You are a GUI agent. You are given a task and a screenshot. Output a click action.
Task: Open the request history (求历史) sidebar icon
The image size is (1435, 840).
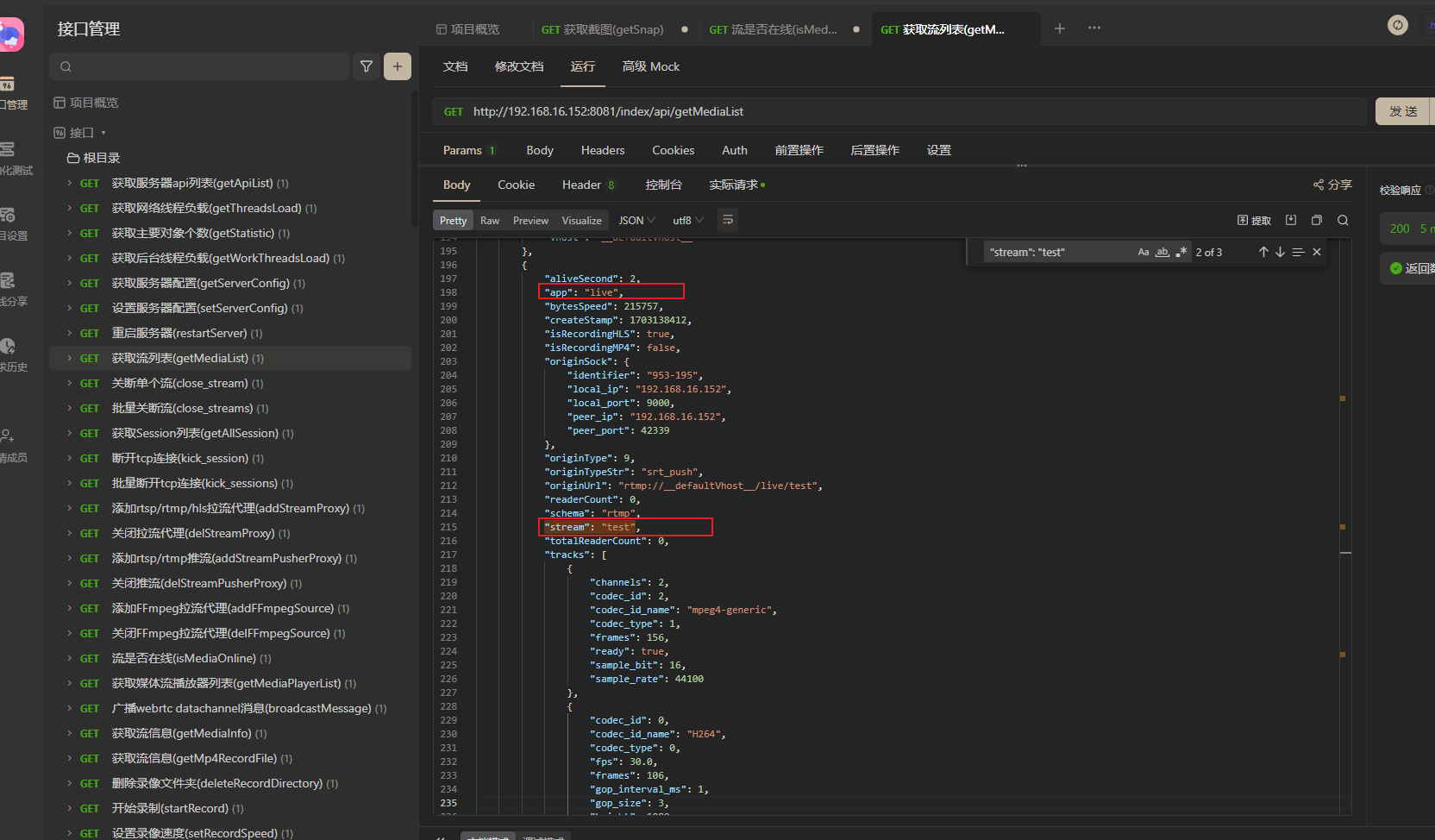pyautogui.click(x=8, y=346)
